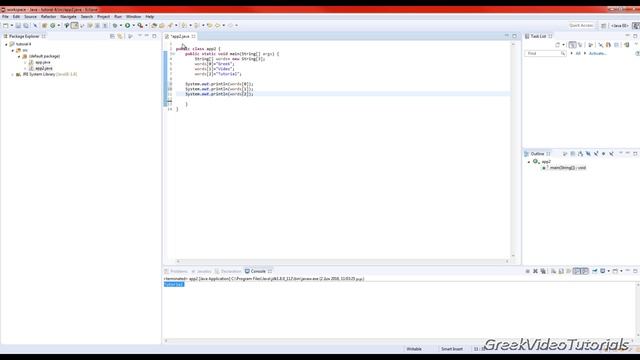
Task: Click the Forward navigation arrow
Action: click(x=230, y=25)
